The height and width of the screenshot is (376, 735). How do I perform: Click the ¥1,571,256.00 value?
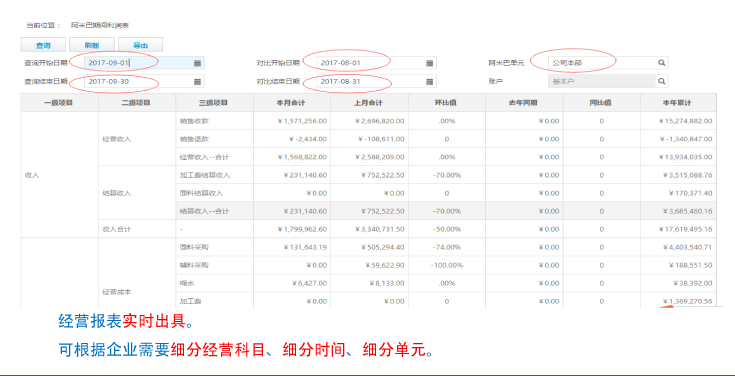(x=302, y=121)
